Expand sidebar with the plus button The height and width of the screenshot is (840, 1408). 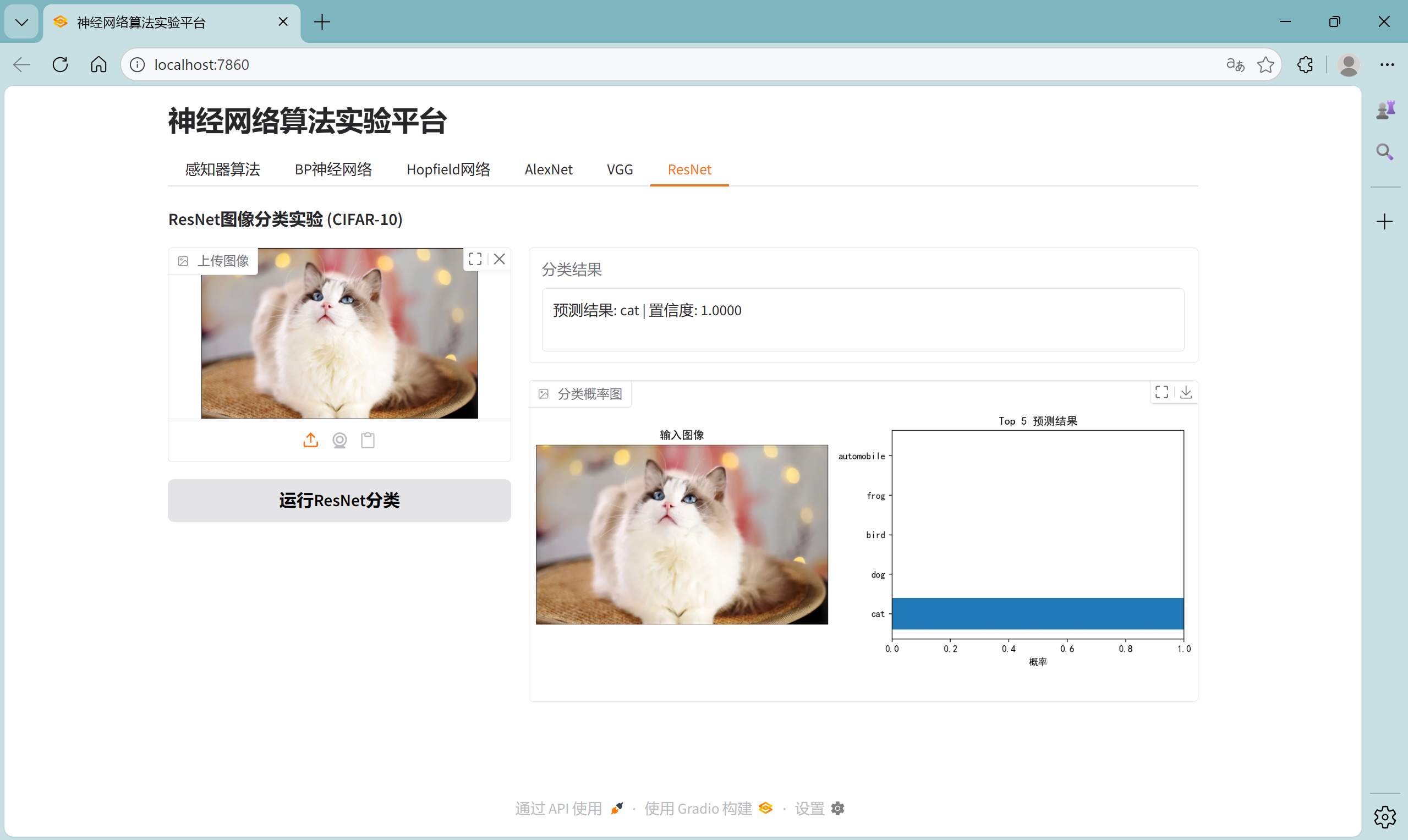click(x=1384, y=221)
